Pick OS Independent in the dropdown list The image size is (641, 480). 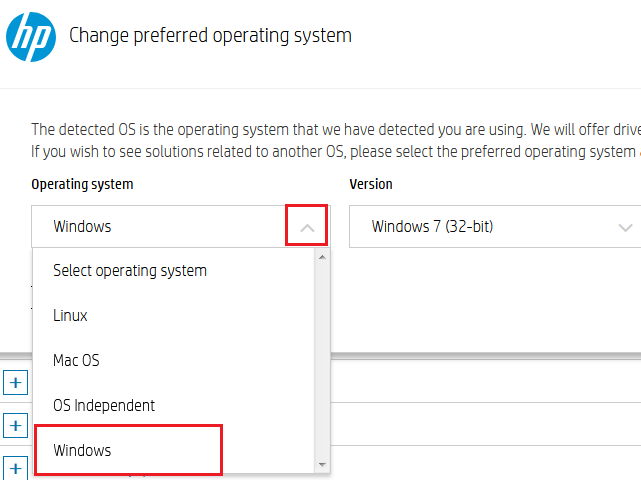[x=174, y=406]
